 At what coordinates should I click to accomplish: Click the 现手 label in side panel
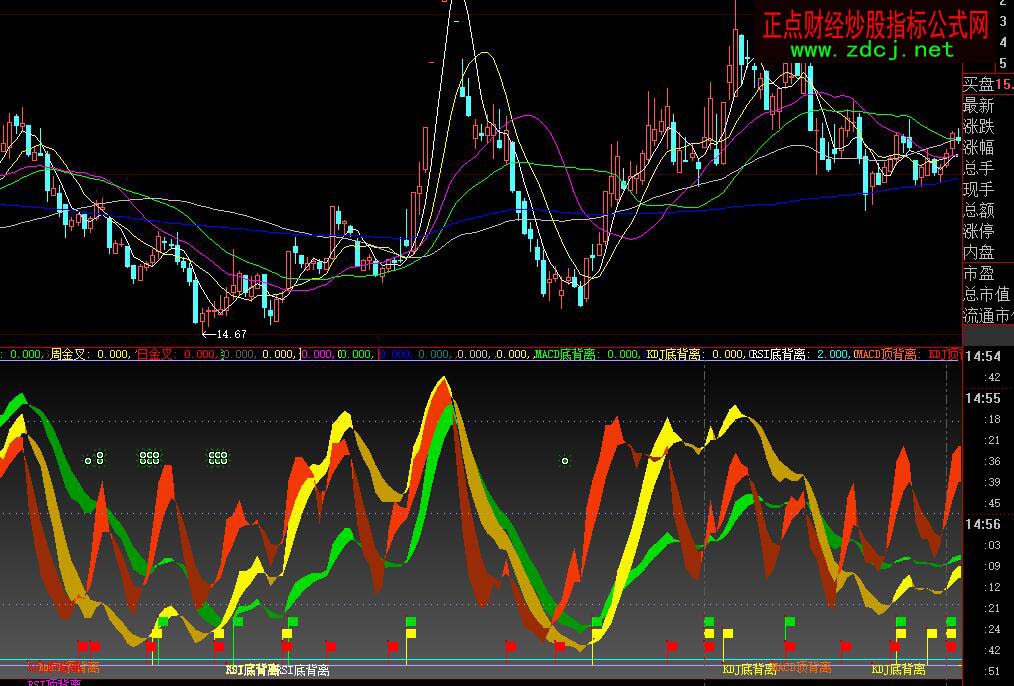(978, 189)
